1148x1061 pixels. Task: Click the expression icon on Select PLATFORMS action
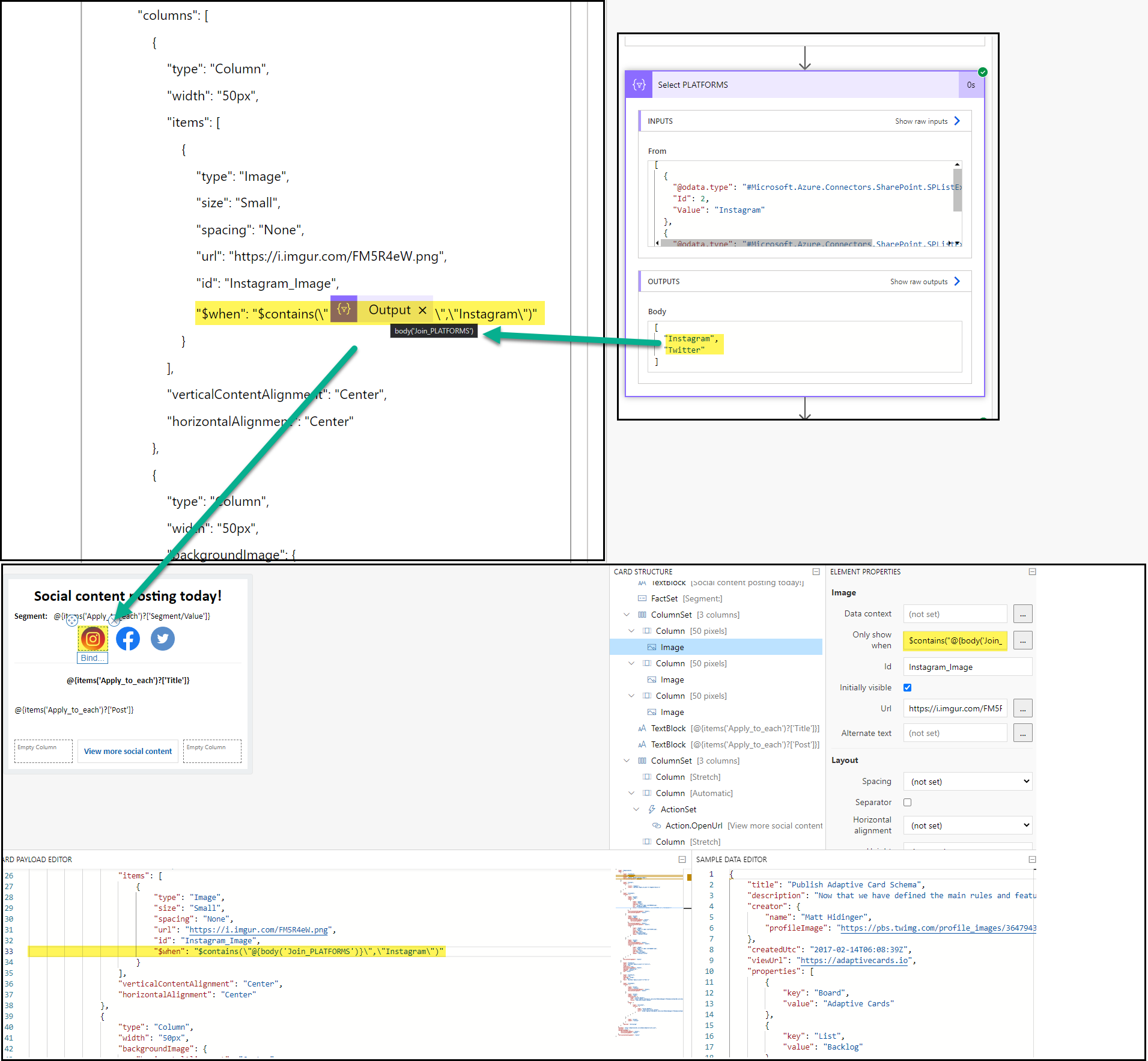[x=638, y=84]
